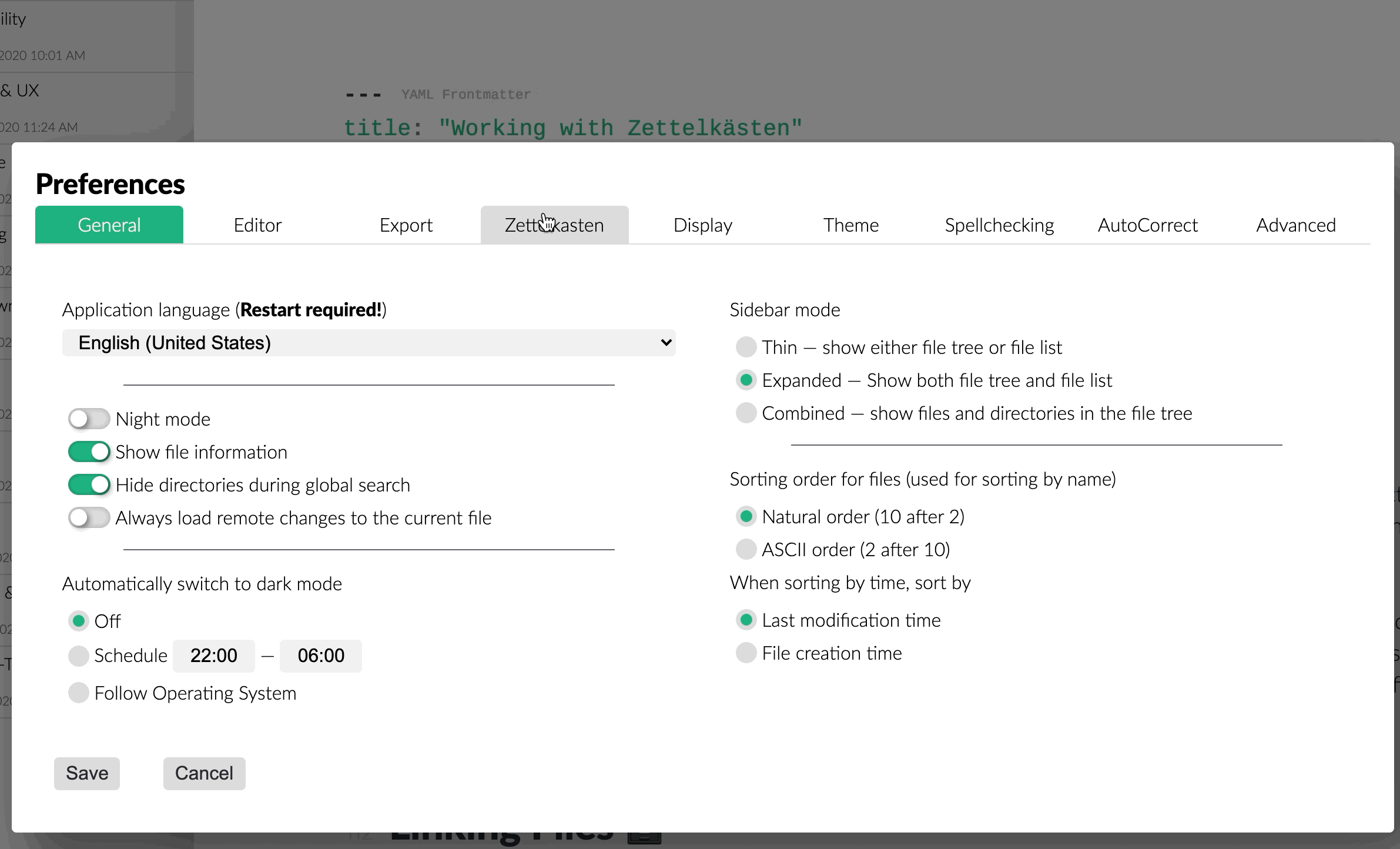The height and width of the screenshot is (849, 1400).
Task: Open the General preferences tab
Action: (109, 225)
